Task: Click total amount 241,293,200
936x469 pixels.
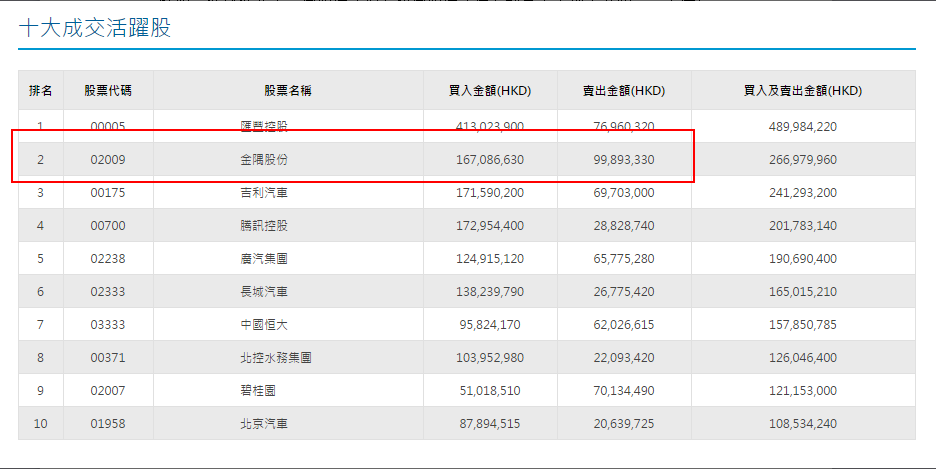Action: (x=803, y=193)
